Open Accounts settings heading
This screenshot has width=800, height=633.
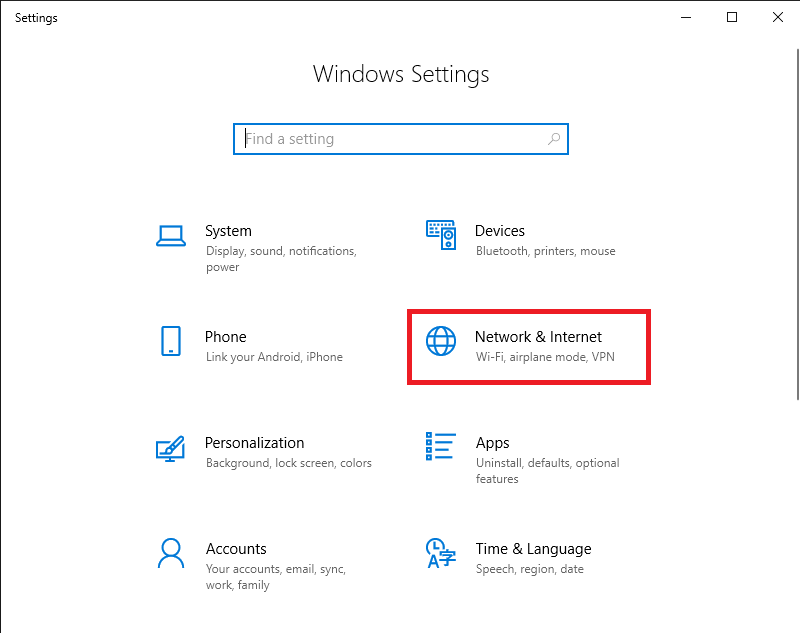tap(236, 549)
